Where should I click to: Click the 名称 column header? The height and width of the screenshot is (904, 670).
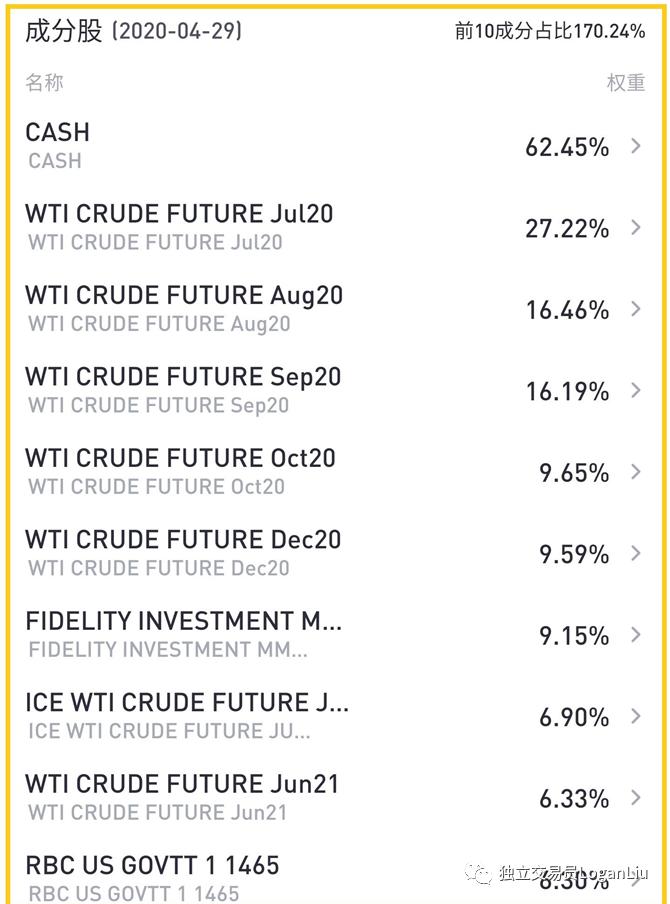tap(44, 83)
